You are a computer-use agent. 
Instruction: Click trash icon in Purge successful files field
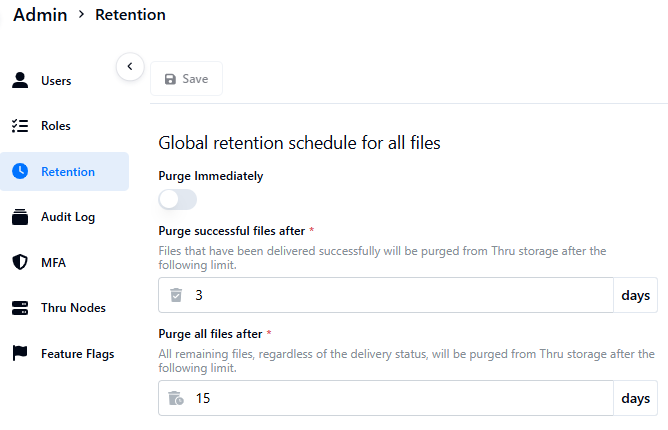coord(176,296)
